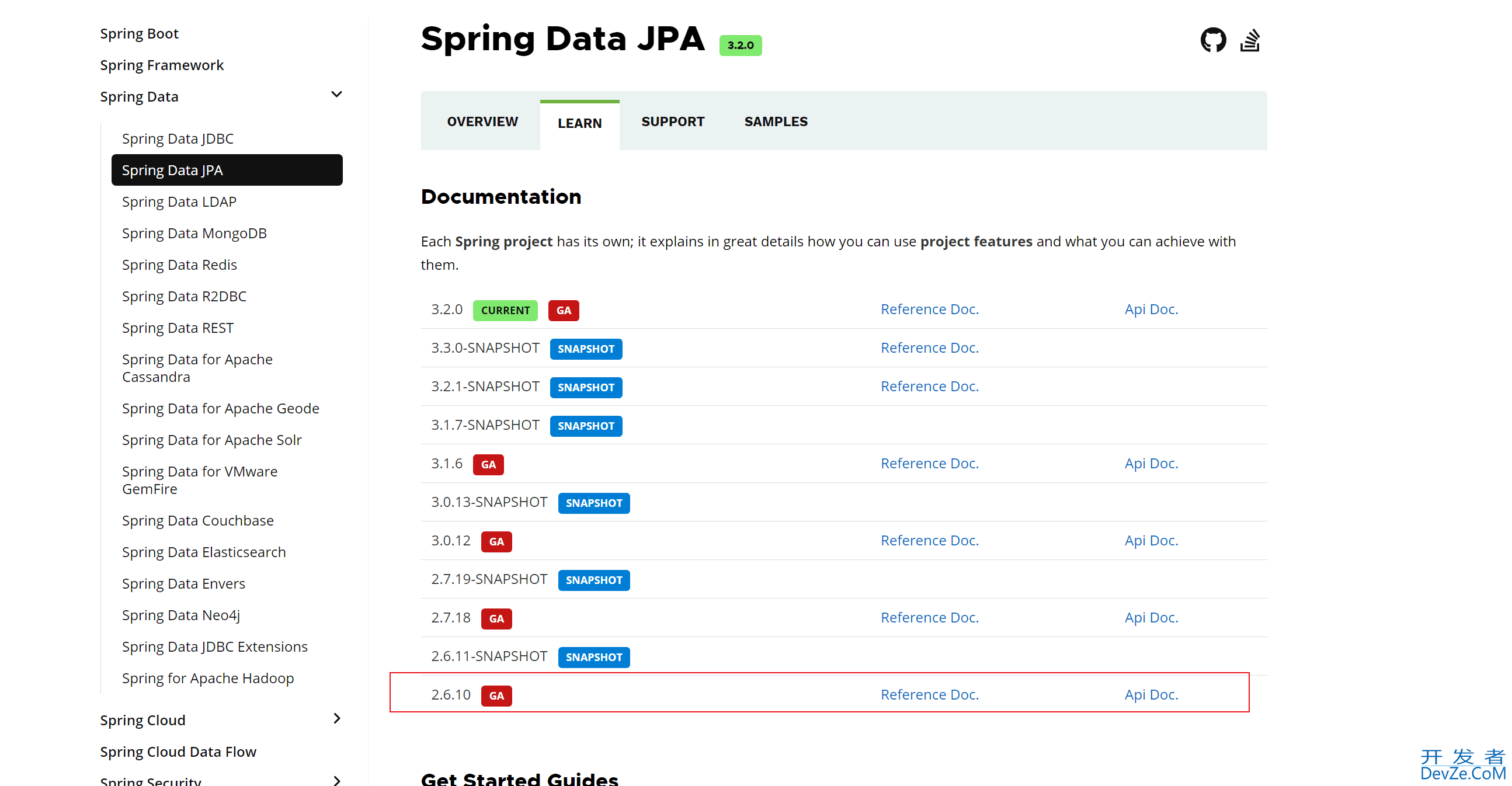The width and height of the screenshot is (1512, 786).
Task: Open Spring Boot in the sidebar
Action: pyautogui.click(x=139, y=33)
